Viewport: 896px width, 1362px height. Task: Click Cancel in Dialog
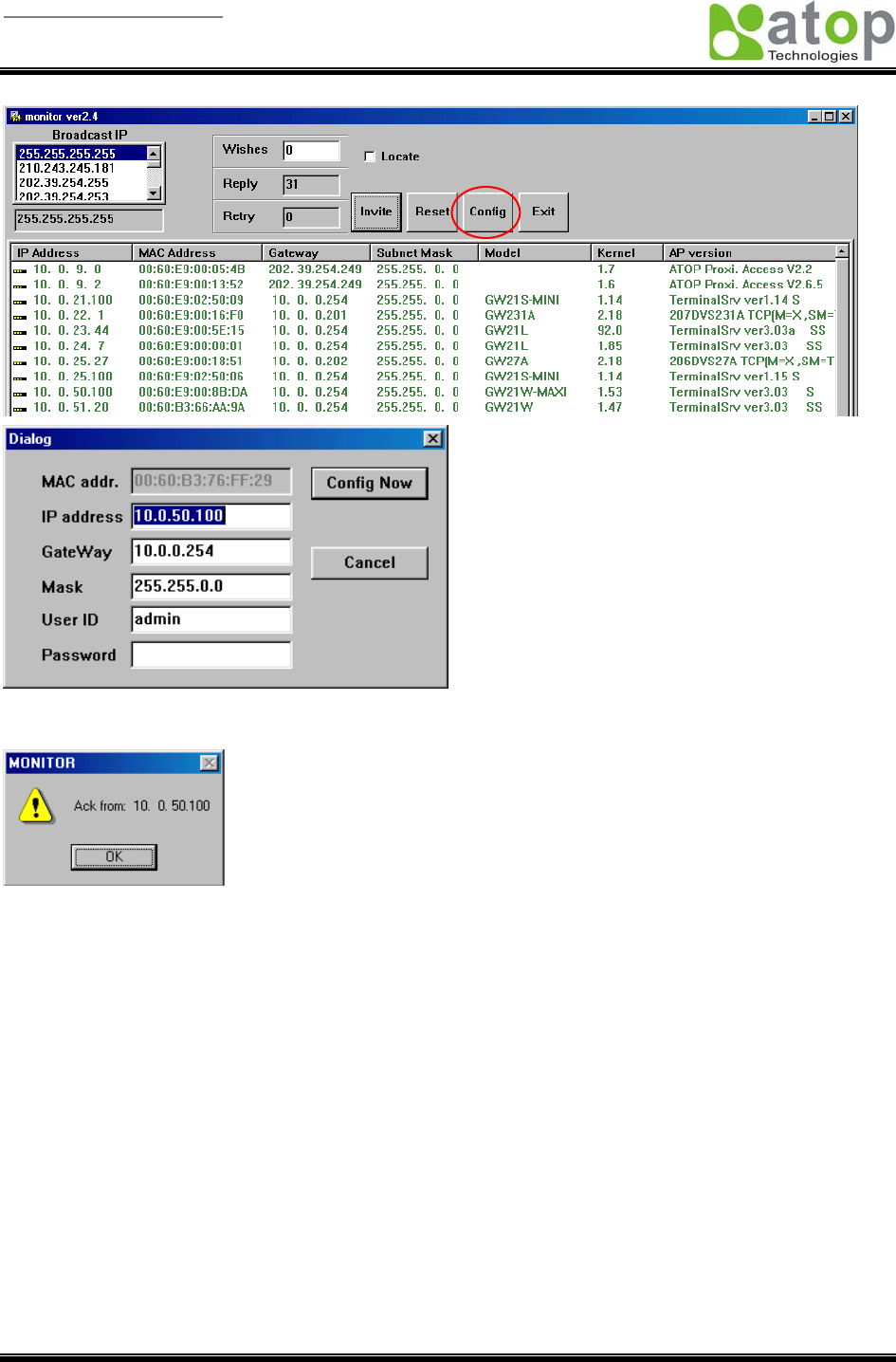coord(370,562)
